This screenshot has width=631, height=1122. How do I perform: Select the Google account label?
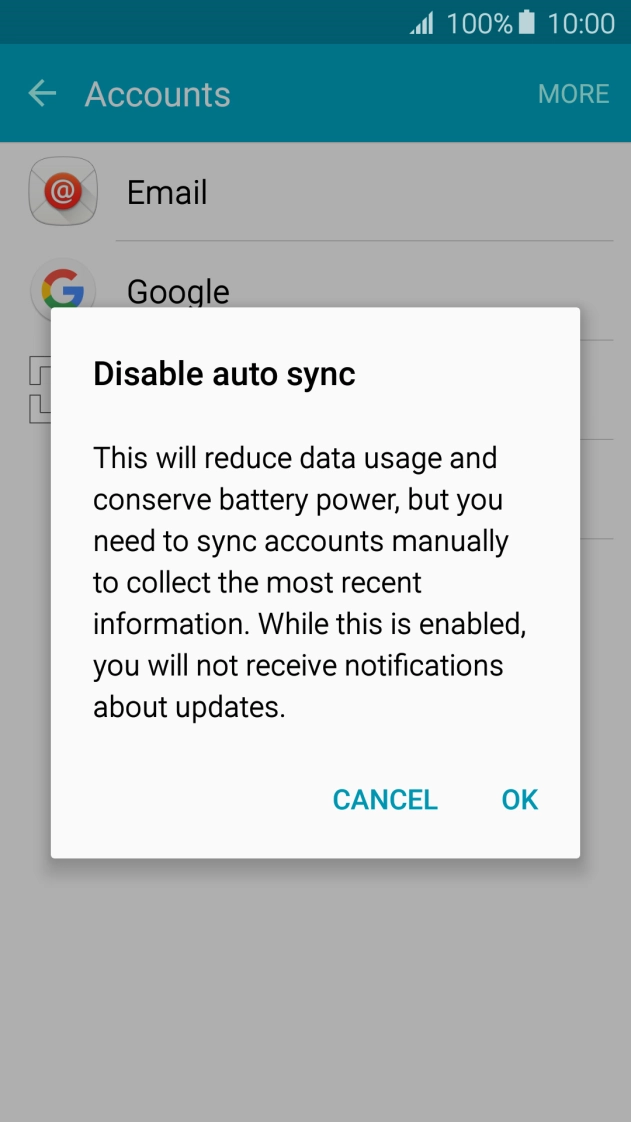(178, 291)
